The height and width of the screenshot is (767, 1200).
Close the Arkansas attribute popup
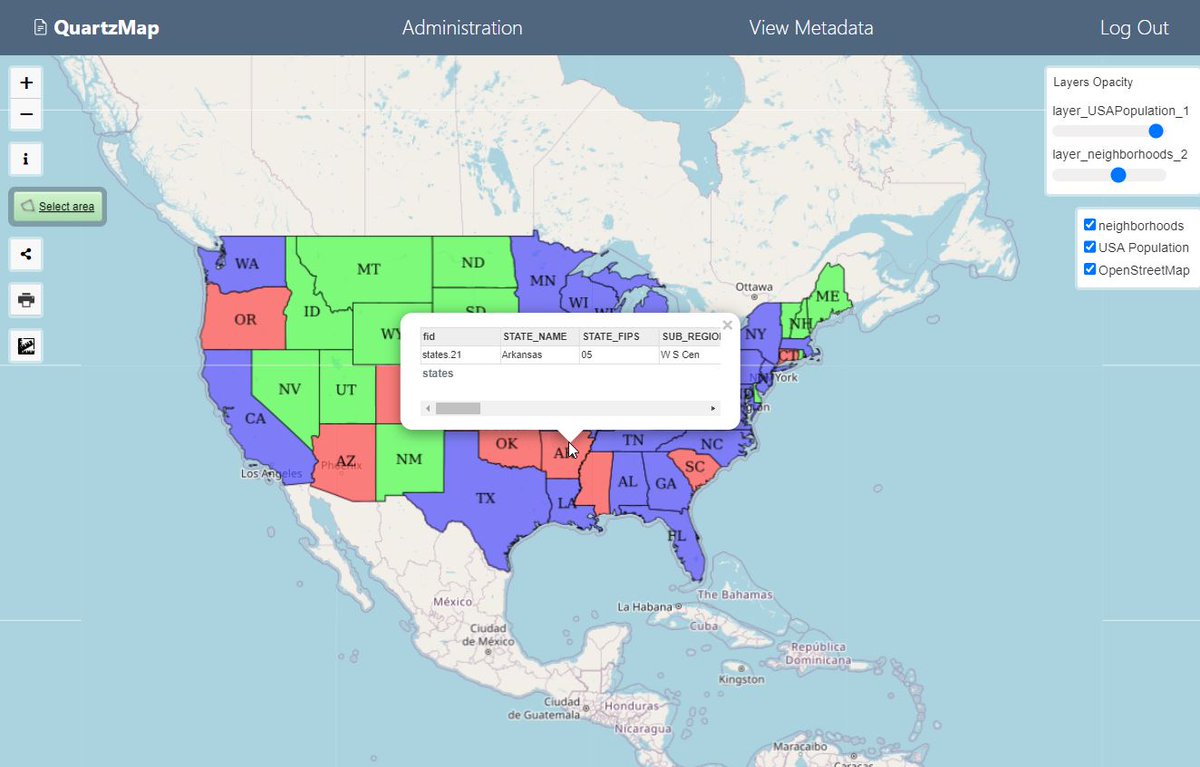[x=727, y=324]
